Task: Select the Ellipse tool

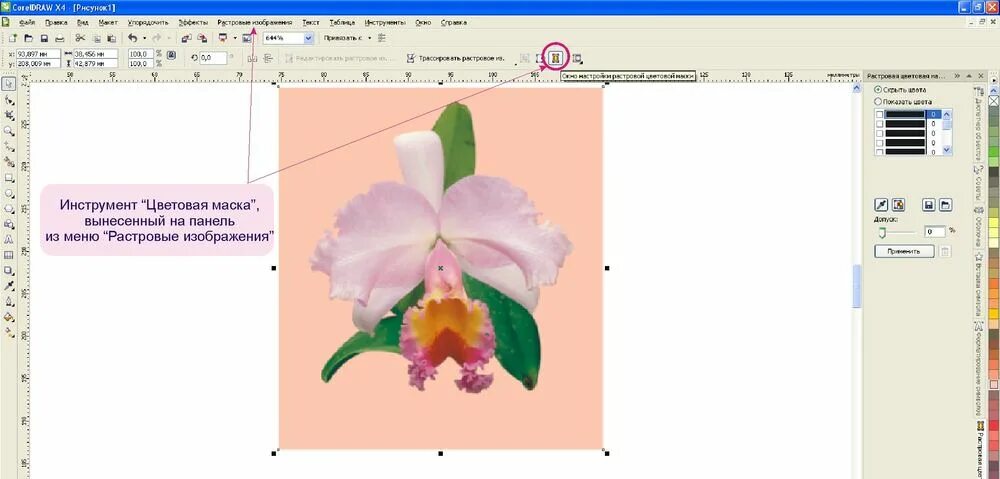Action: pyautogui.click(x=9, y=193)
